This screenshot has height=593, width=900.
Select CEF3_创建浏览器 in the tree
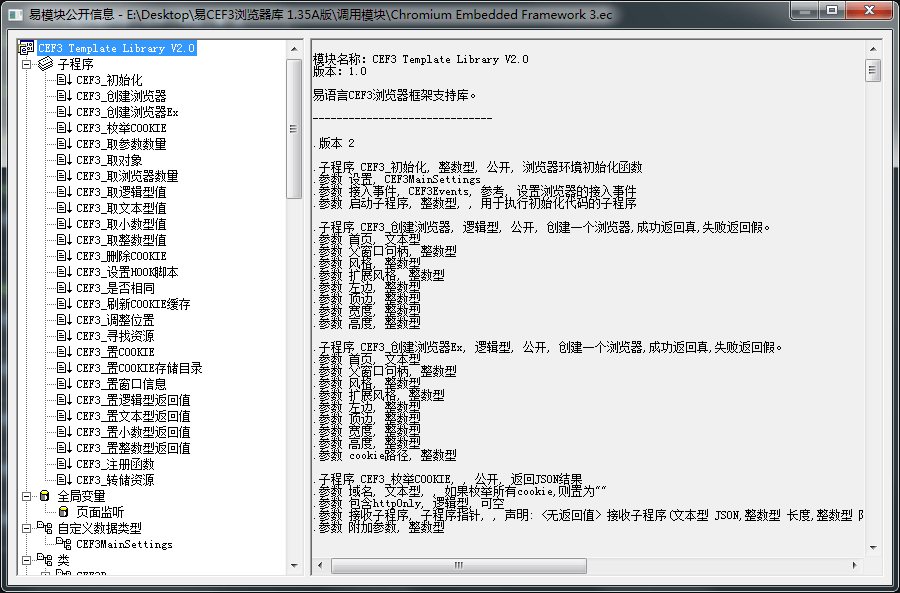click(121, 96)
